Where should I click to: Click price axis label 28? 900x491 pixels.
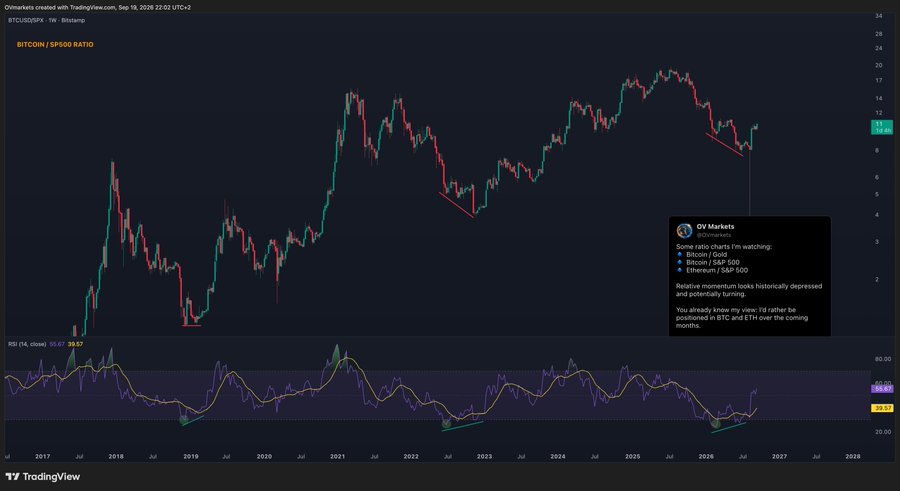pyautogui.click(x=879, y=34)
